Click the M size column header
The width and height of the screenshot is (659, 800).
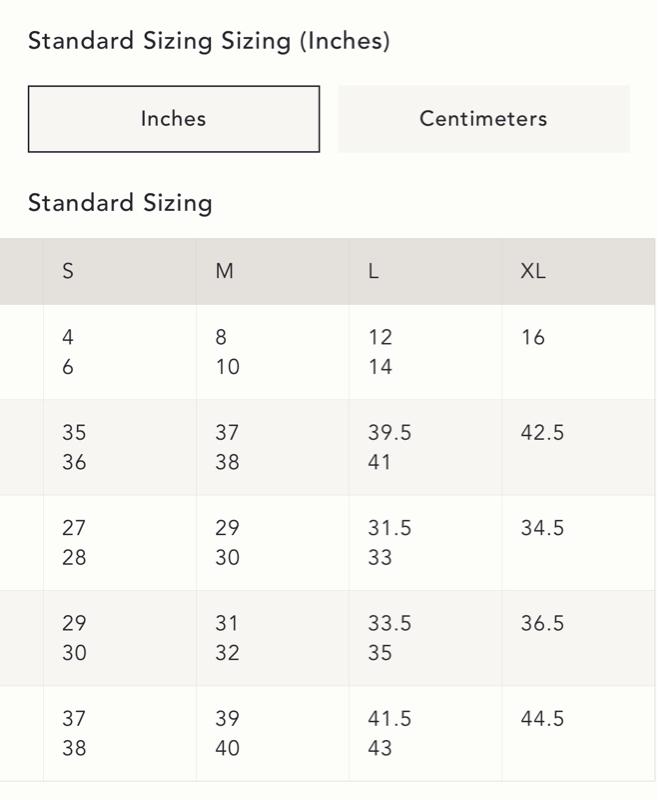(225, 271)
